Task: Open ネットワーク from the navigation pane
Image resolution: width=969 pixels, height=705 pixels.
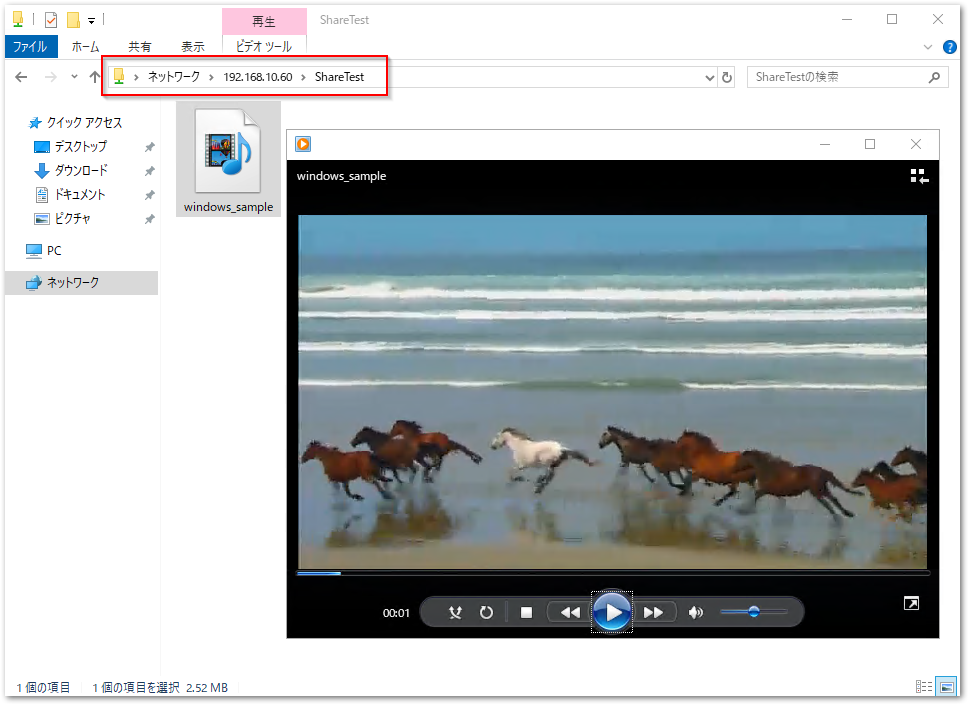Action: (x=73, y=282)
